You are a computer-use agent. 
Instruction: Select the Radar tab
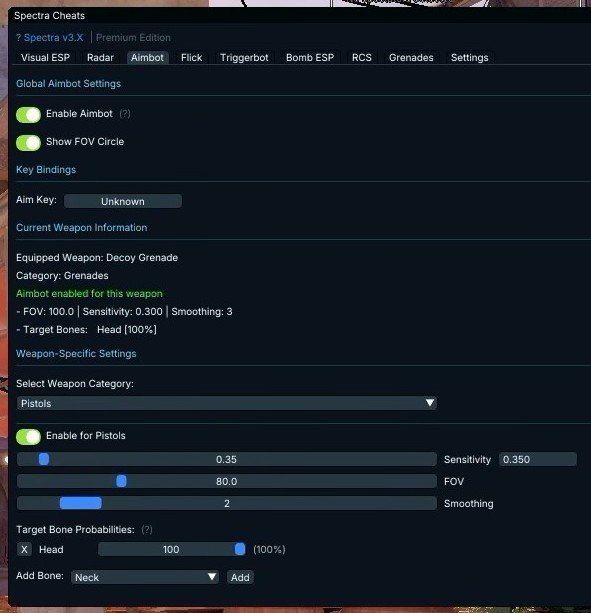(x=100, y=57)
